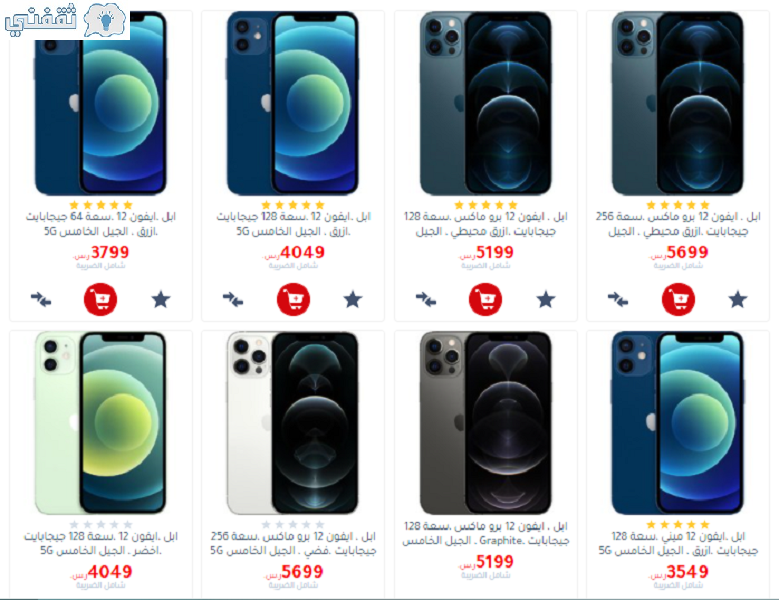The width and height of the screenshot is (779, 600).
Task: Favorite the 5699 blue Pro Max with star
Action: [738, 300]
